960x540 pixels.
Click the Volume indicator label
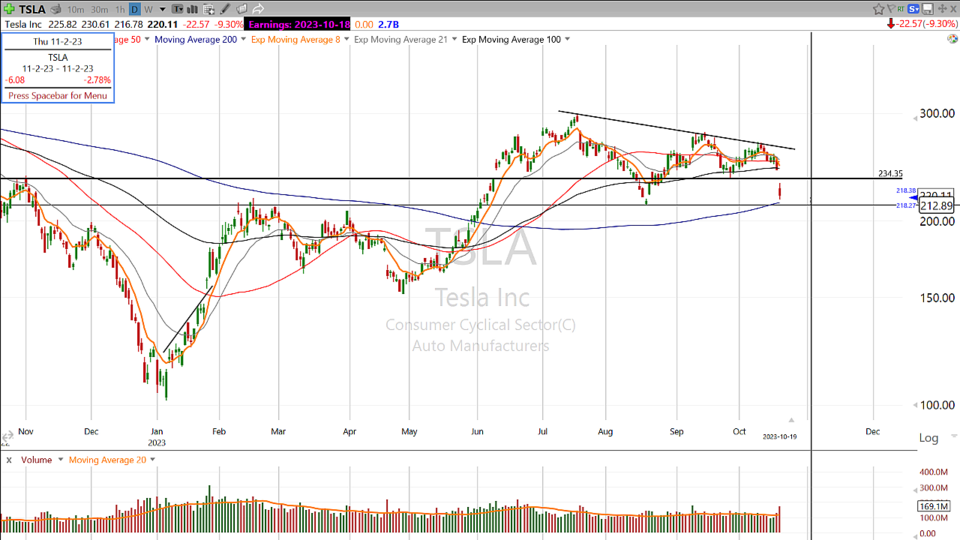(x=36, y=460)
